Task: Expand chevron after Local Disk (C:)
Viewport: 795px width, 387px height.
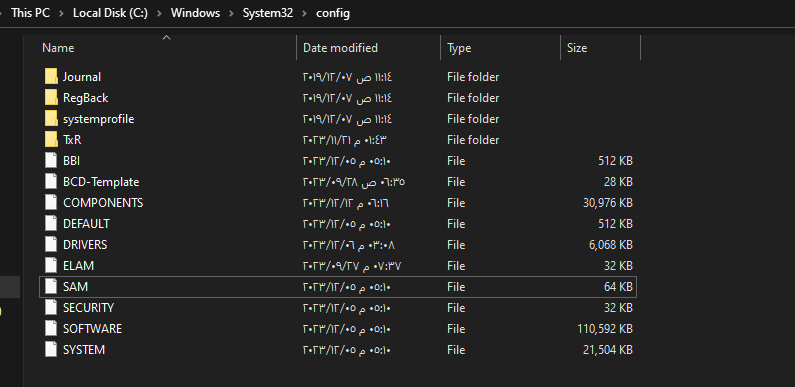Action: pyautogui.click(x=159, y=14)
